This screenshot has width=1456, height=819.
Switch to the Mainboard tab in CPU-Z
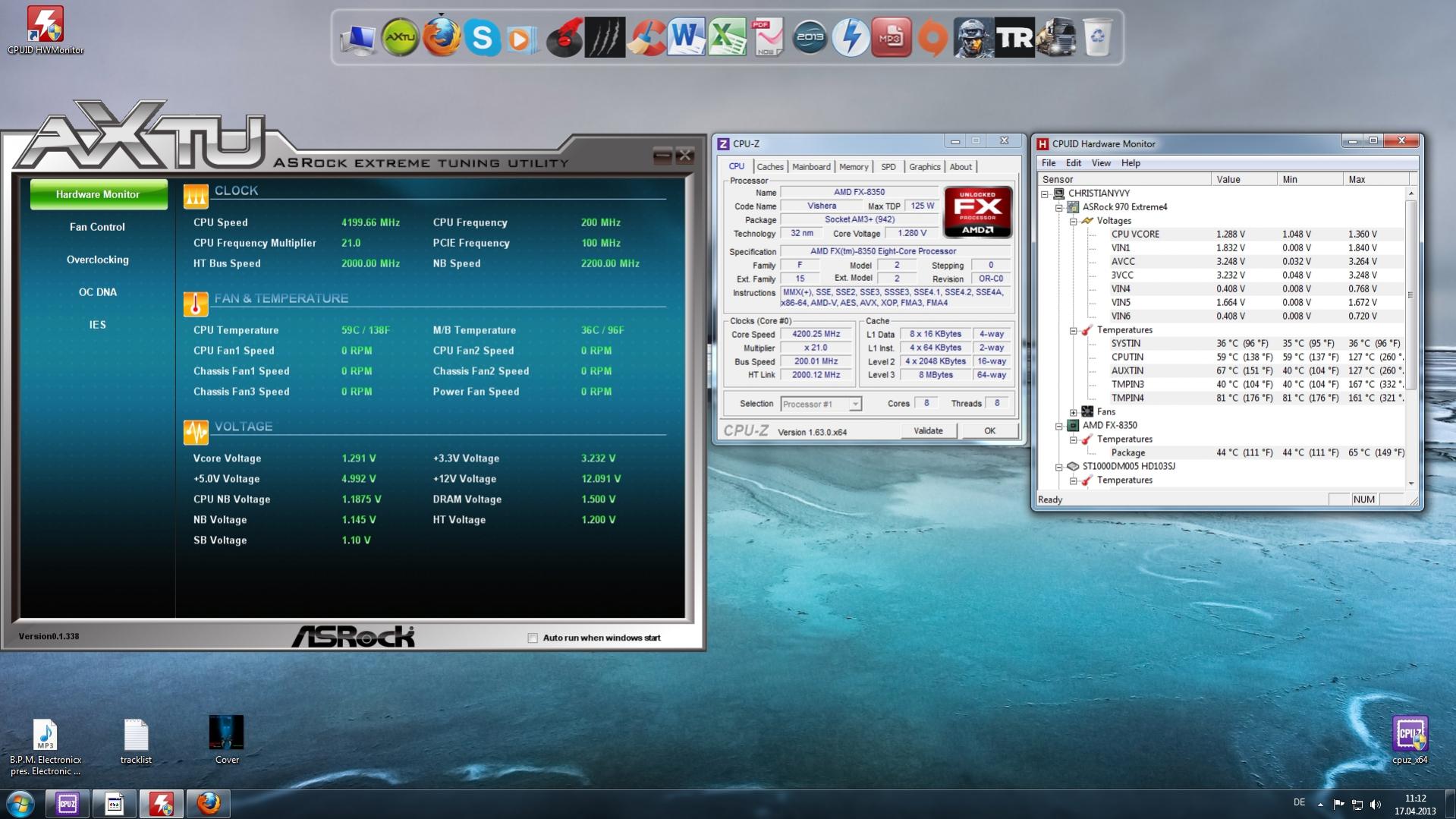pyautogui.click(x=811, y=167)
